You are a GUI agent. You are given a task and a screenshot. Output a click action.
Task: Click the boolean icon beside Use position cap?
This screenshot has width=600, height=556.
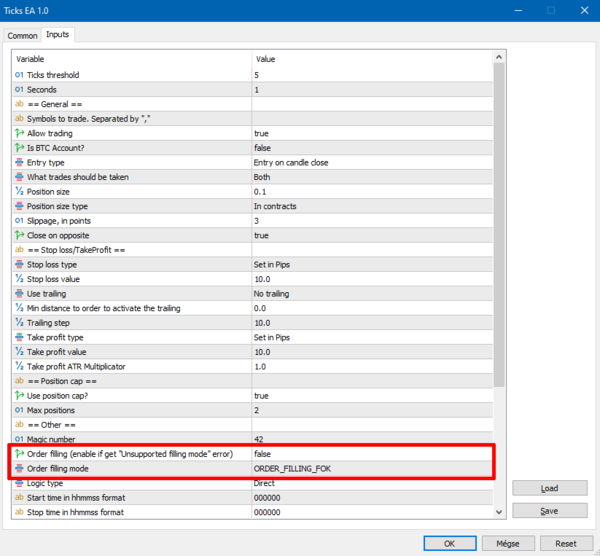[19, 396]
